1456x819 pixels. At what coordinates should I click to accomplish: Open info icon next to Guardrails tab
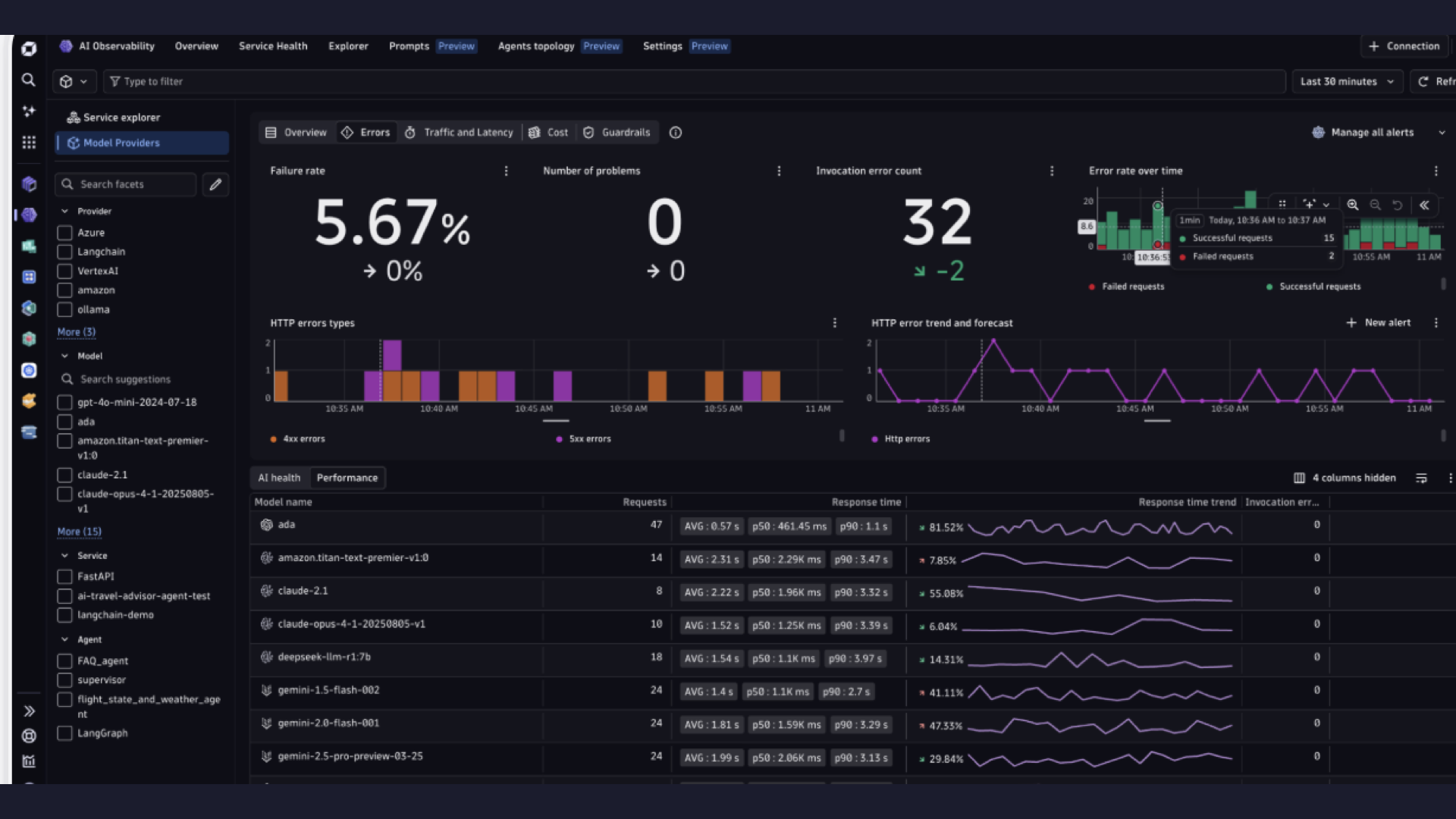point(676,133)
